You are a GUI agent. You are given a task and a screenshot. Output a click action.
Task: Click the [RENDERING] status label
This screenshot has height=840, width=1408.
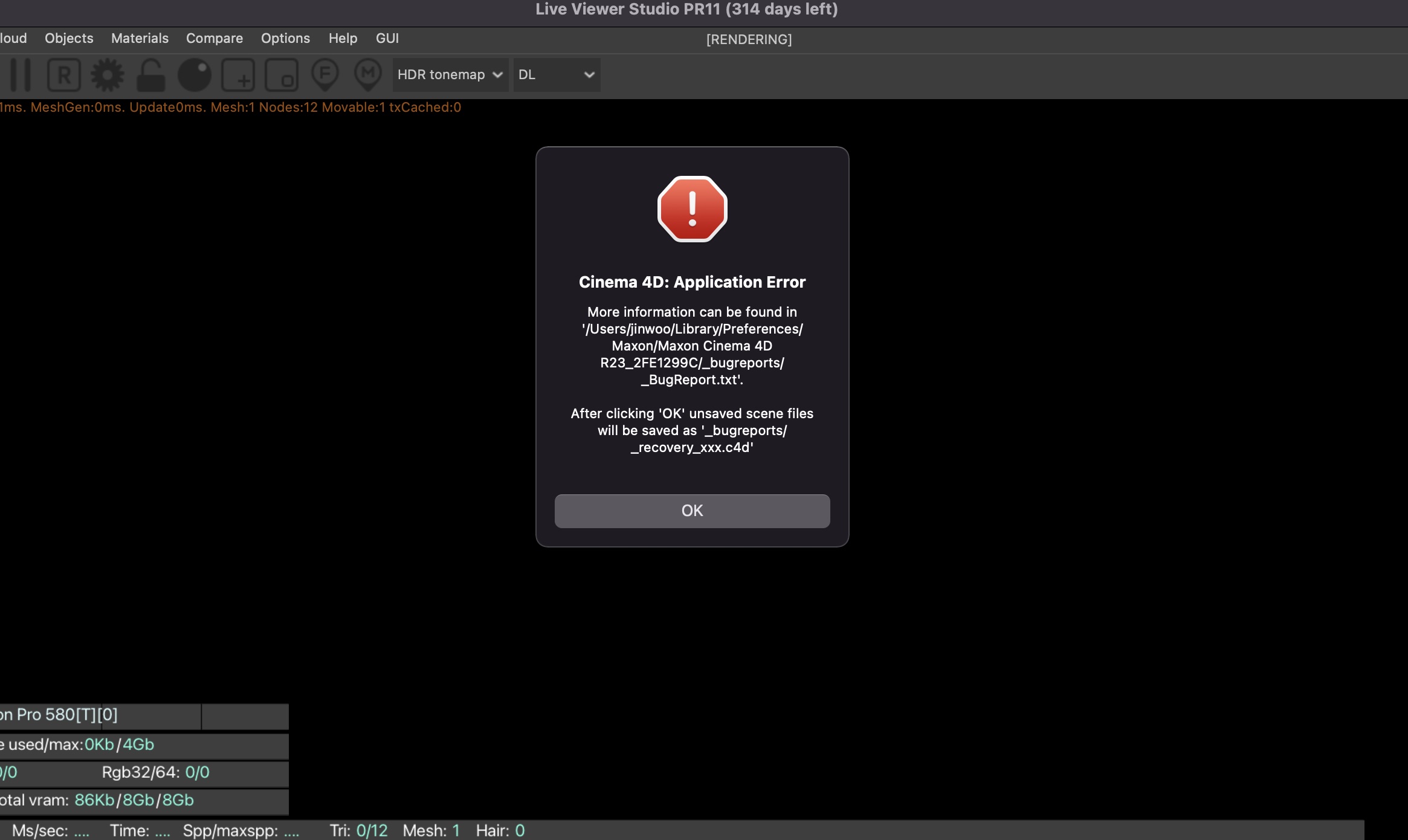click(749, 39)
